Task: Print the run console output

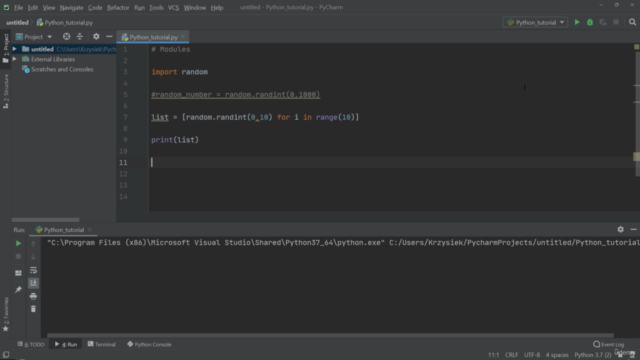Action: tap(33, 296)
